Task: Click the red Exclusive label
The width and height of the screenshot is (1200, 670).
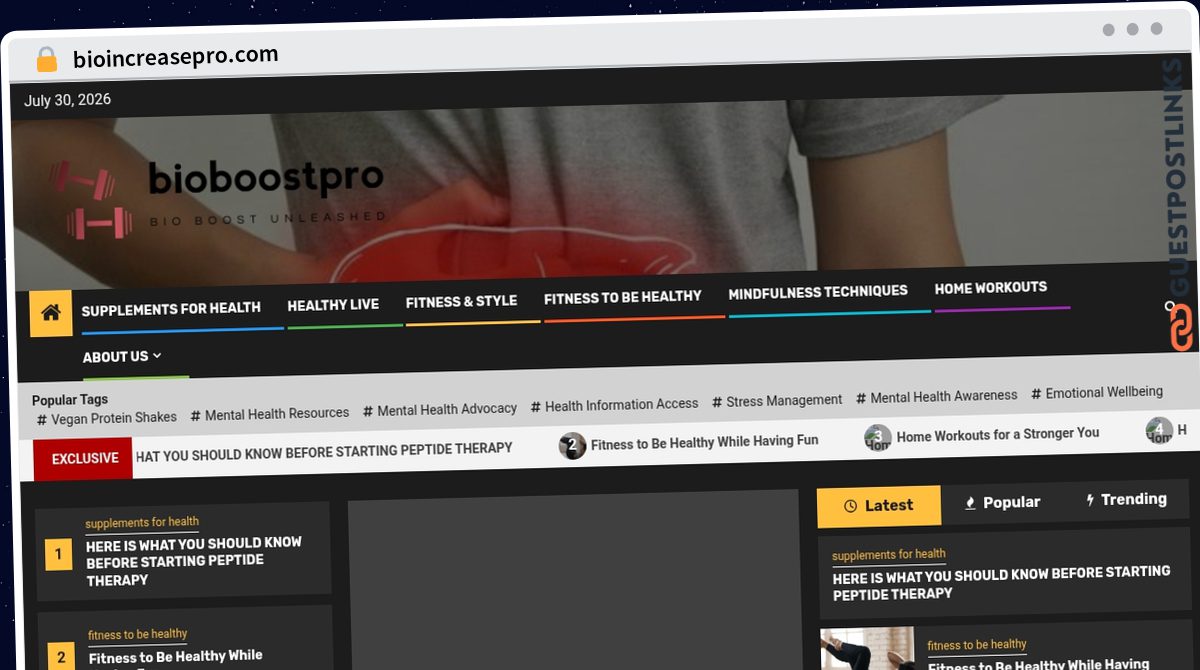Action: (x=85, y=458)
